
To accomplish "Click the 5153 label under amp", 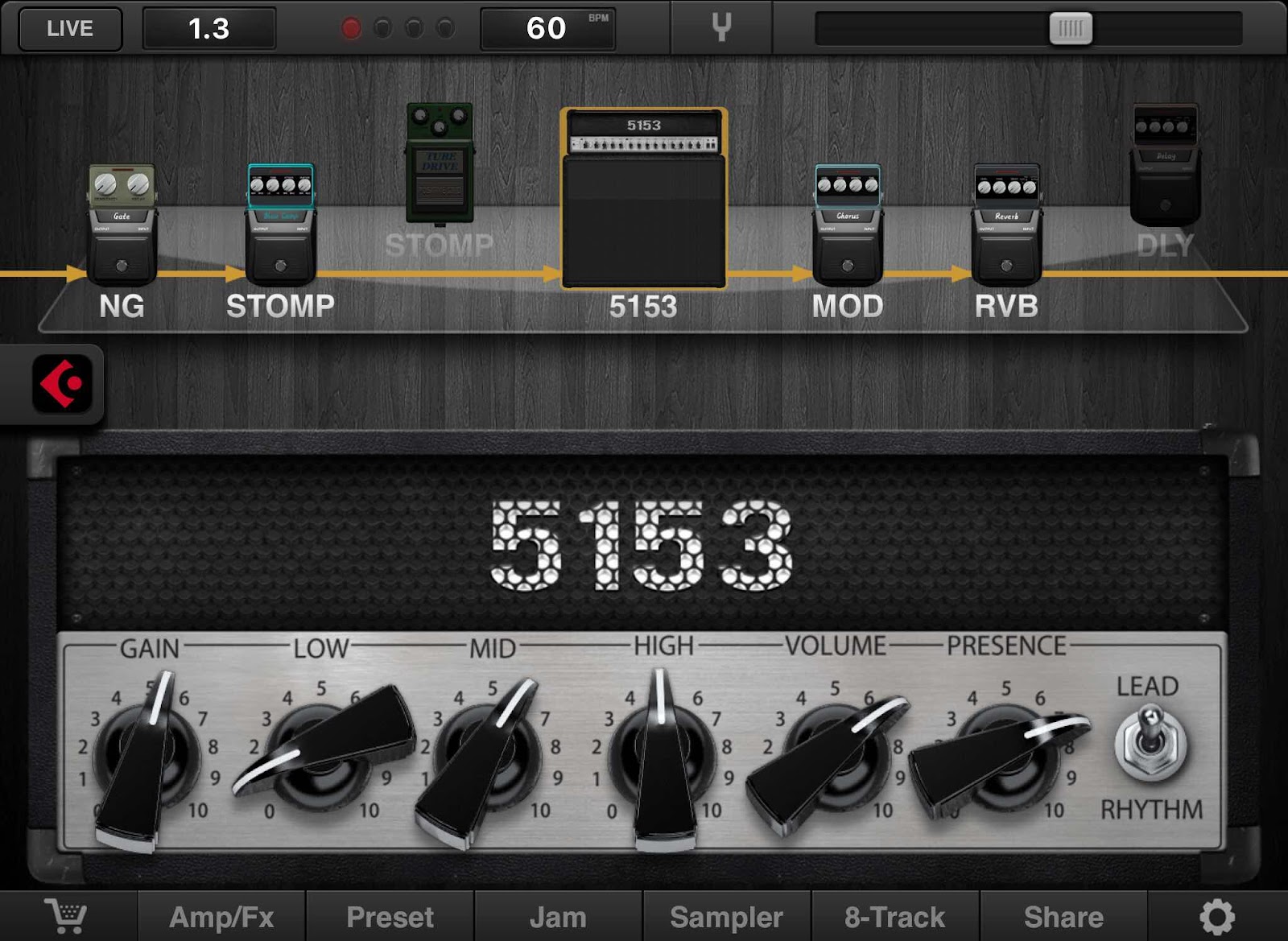I will tap(643, 307).
